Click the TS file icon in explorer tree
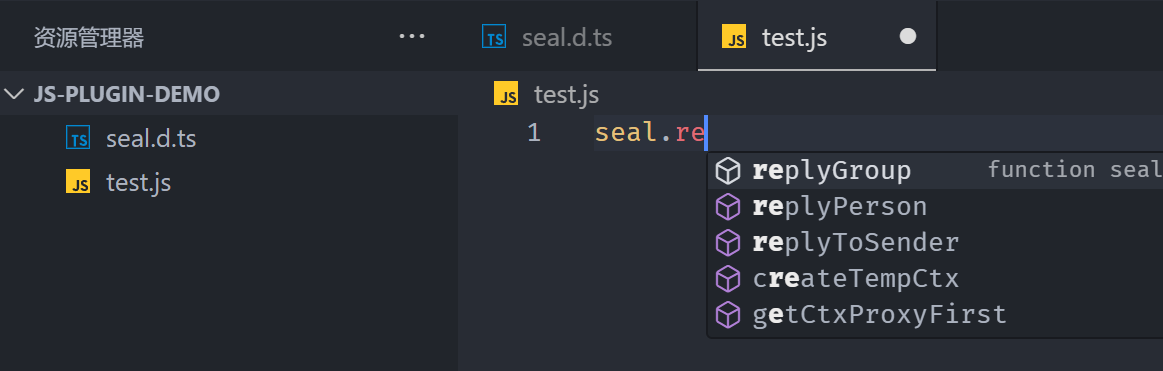The image size is (1163, 371). 78,138
